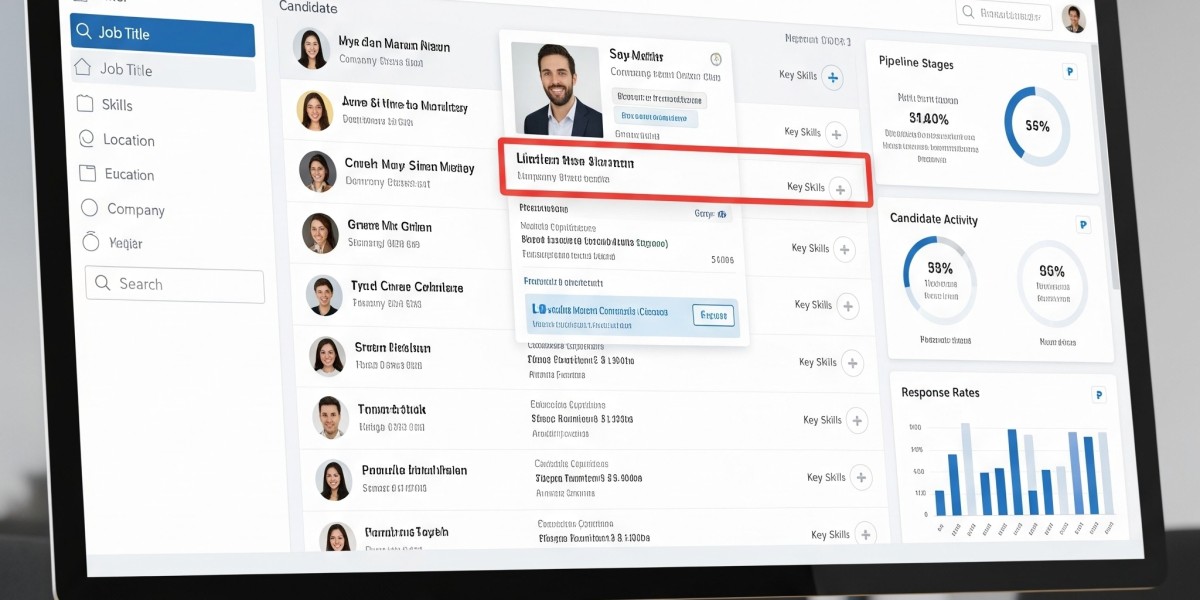Select the Yeajar radio option in sidebar
This screenshot has width=1200, height=600.
point(91,242)
